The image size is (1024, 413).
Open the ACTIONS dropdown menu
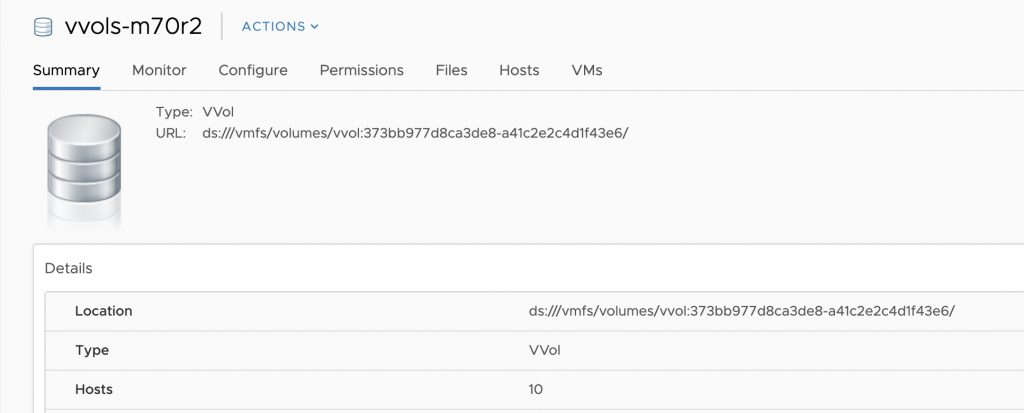280,27
